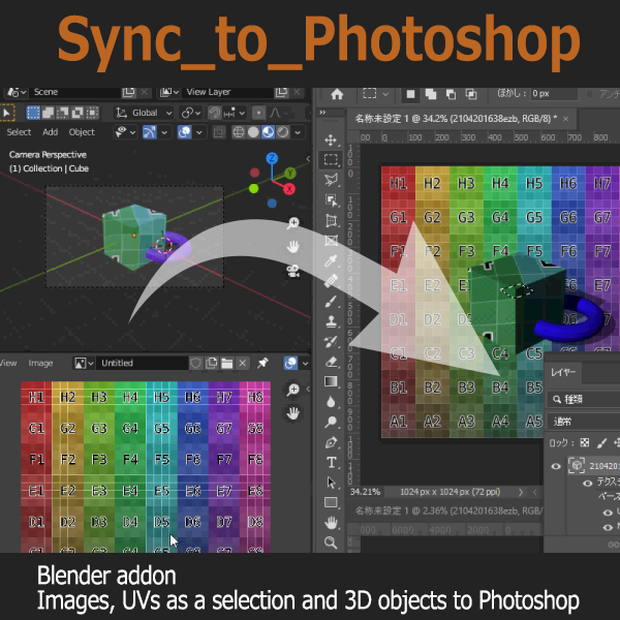Select the Blur tool
620x620 pixels.
pyautogui.click(x=331, y=402)
